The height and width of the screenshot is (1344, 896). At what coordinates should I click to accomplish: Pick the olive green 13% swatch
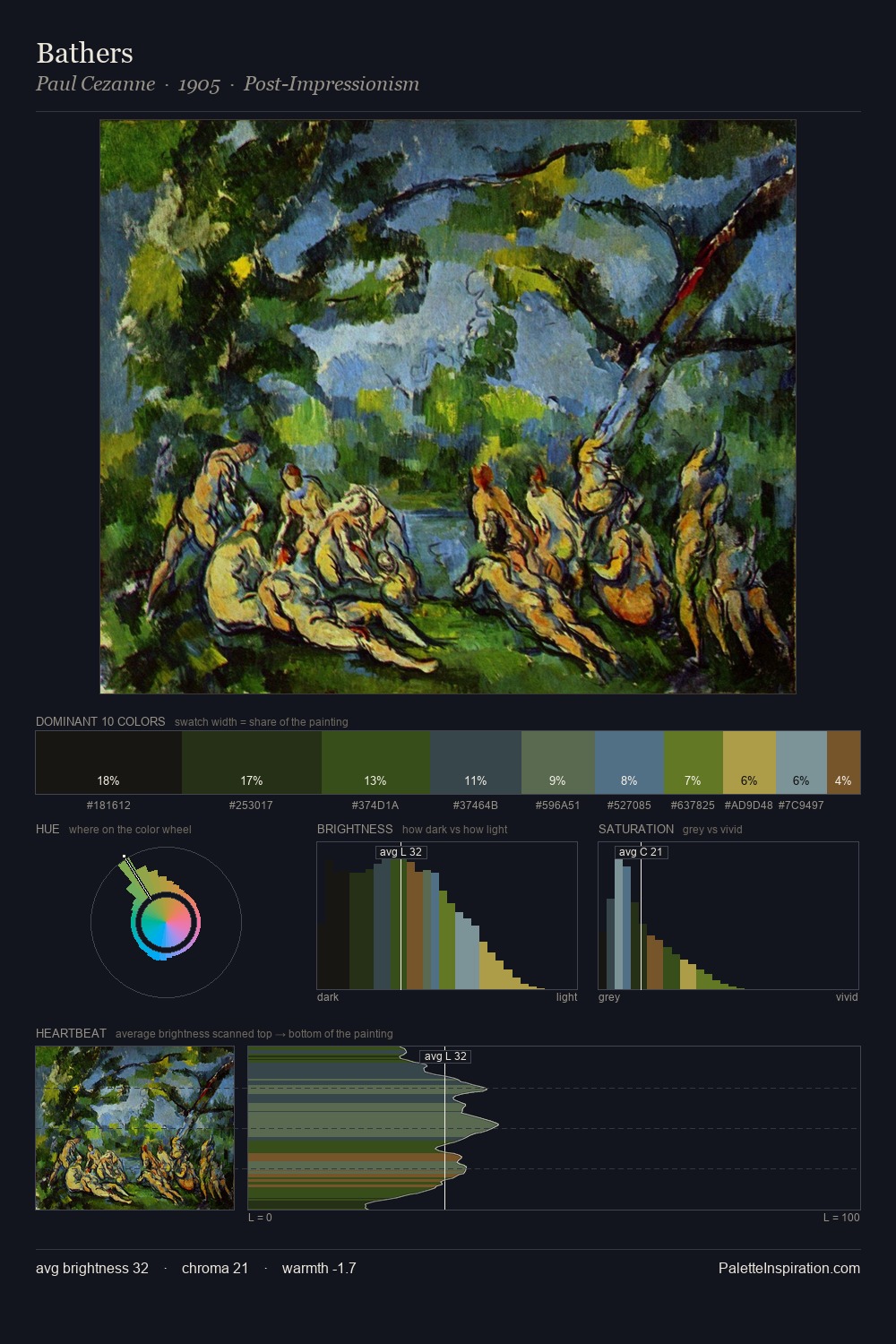coord(375,762)
